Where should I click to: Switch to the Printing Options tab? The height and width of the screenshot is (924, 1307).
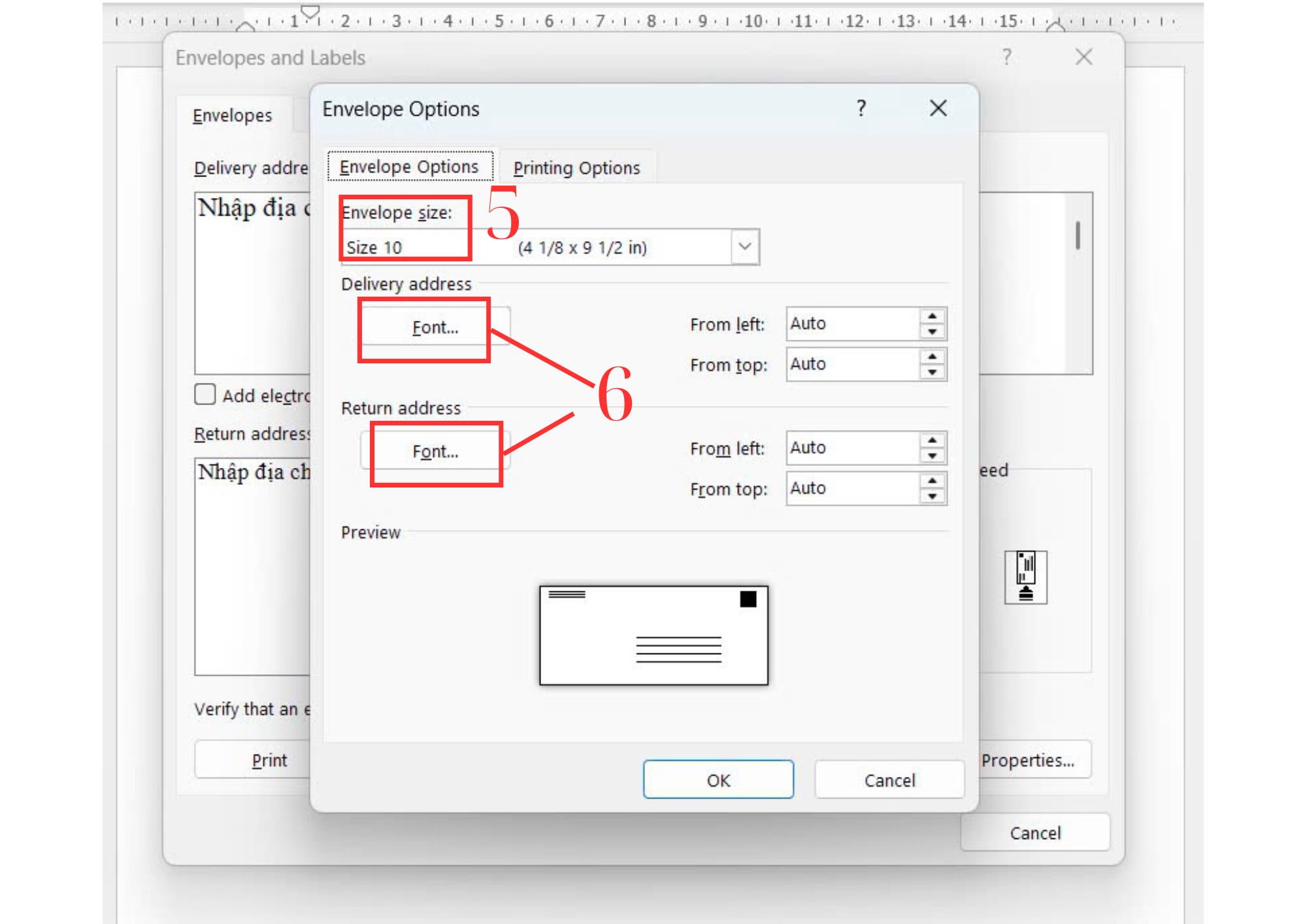(576, 168)
